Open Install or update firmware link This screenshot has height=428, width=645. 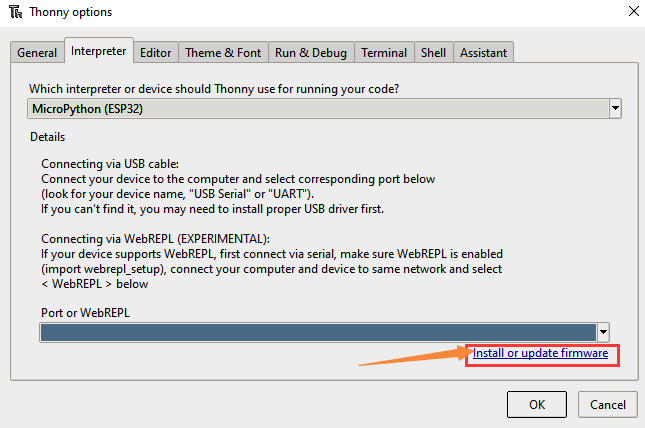[x=540, y=353]
